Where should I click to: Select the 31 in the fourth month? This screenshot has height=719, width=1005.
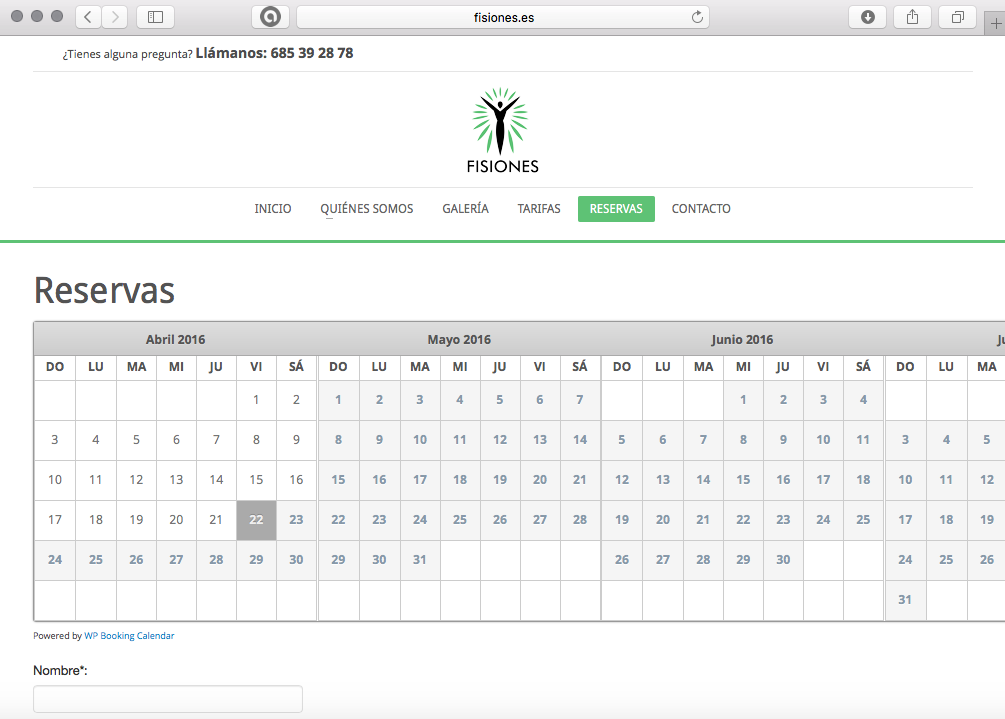pyautogui.click(x=905, y=600)
